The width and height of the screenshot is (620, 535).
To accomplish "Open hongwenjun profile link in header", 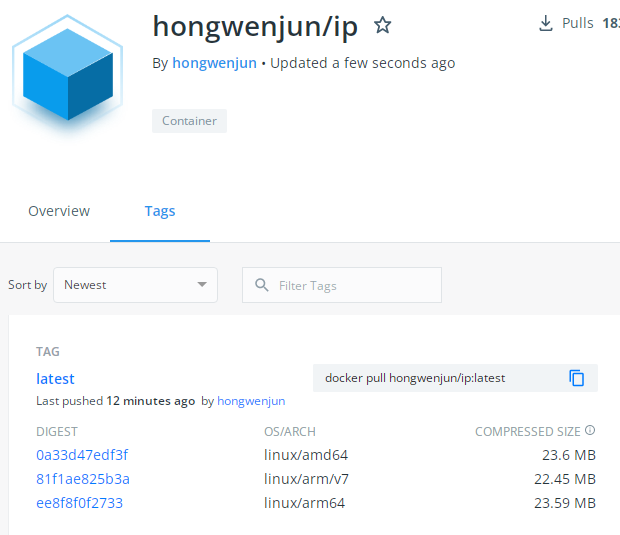I will (x=214, y=63).
